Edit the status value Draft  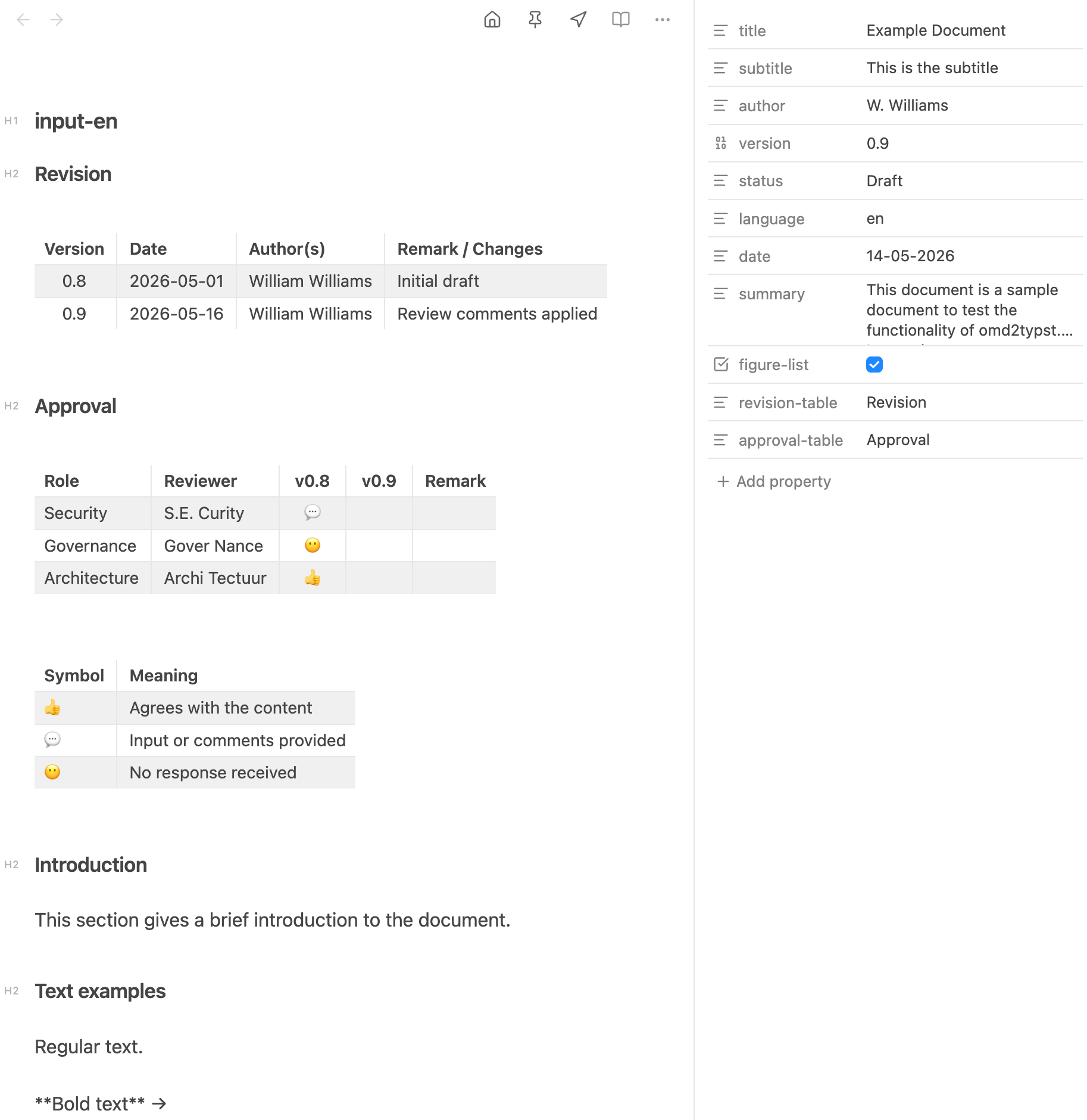tap(885, 181)
